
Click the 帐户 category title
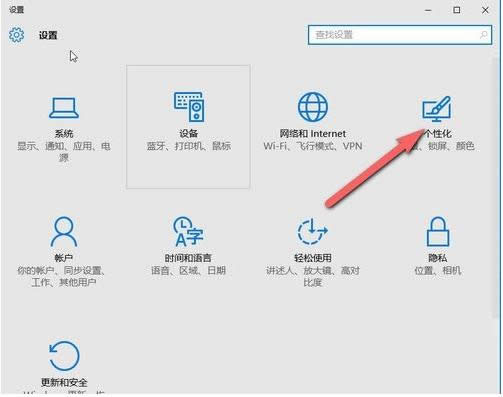(64, 258)
